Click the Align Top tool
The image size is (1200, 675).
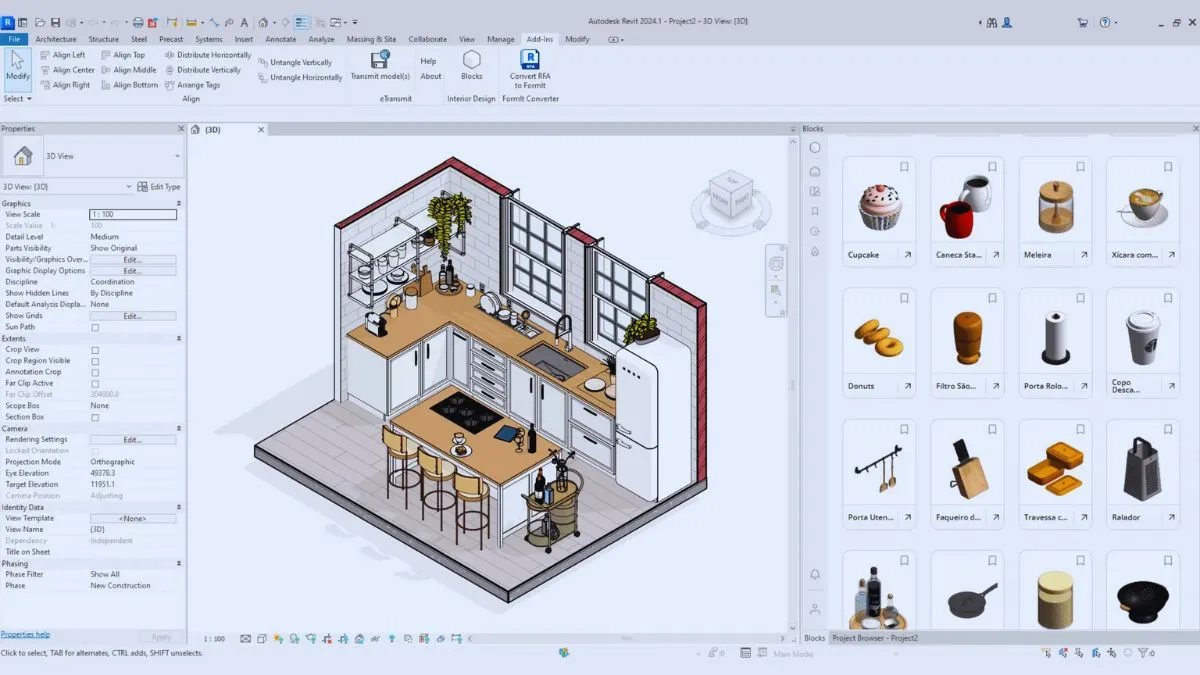[122, 55]
